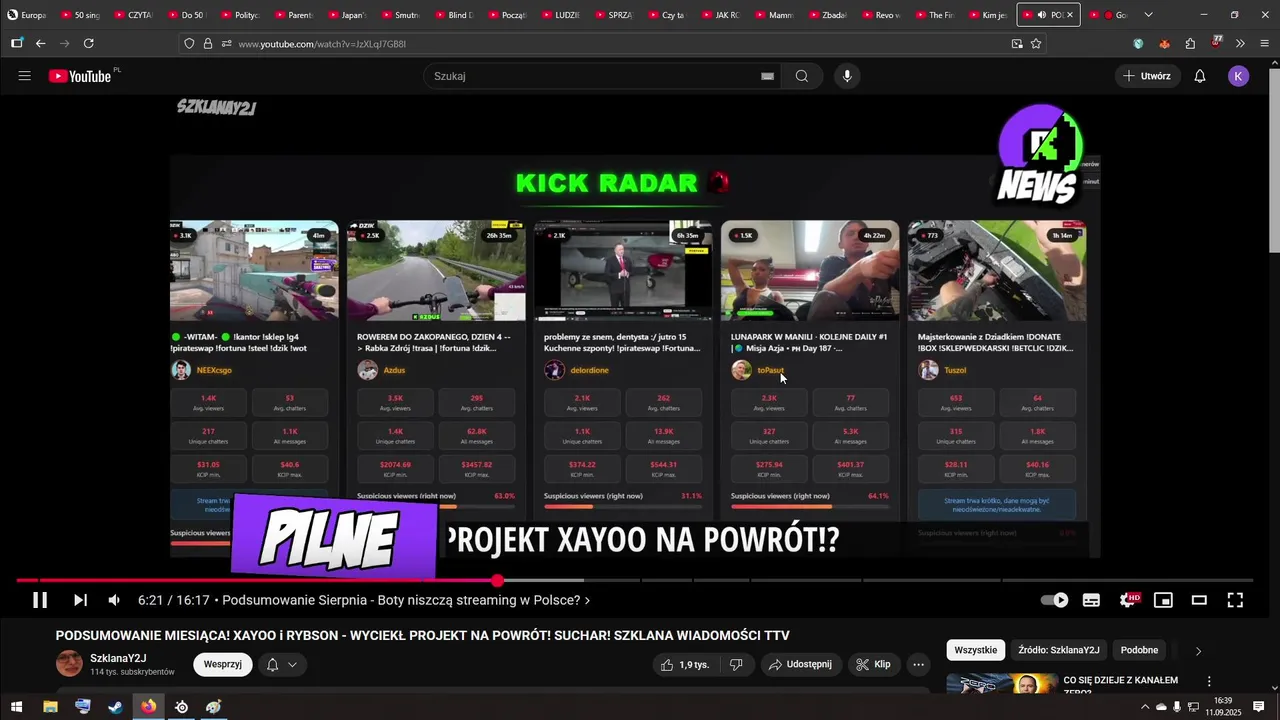Click the 'Udostępnij' share button
The width and height of the screenshot is (1280, 720).
coord(800,664)
